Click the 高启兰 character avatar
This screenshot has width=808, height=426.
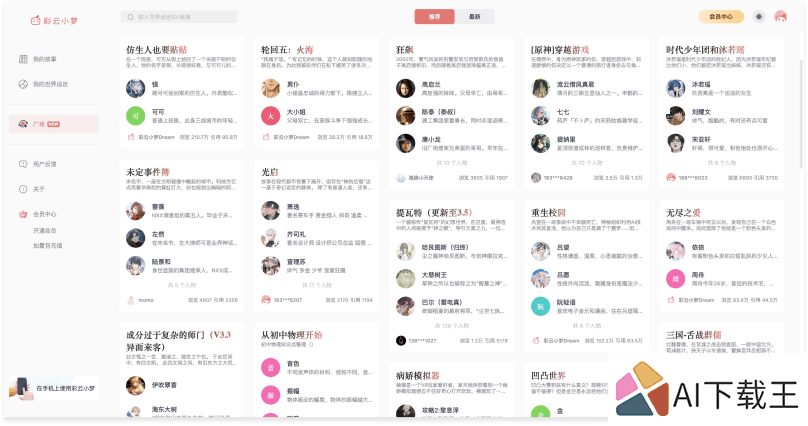point(406,88)
